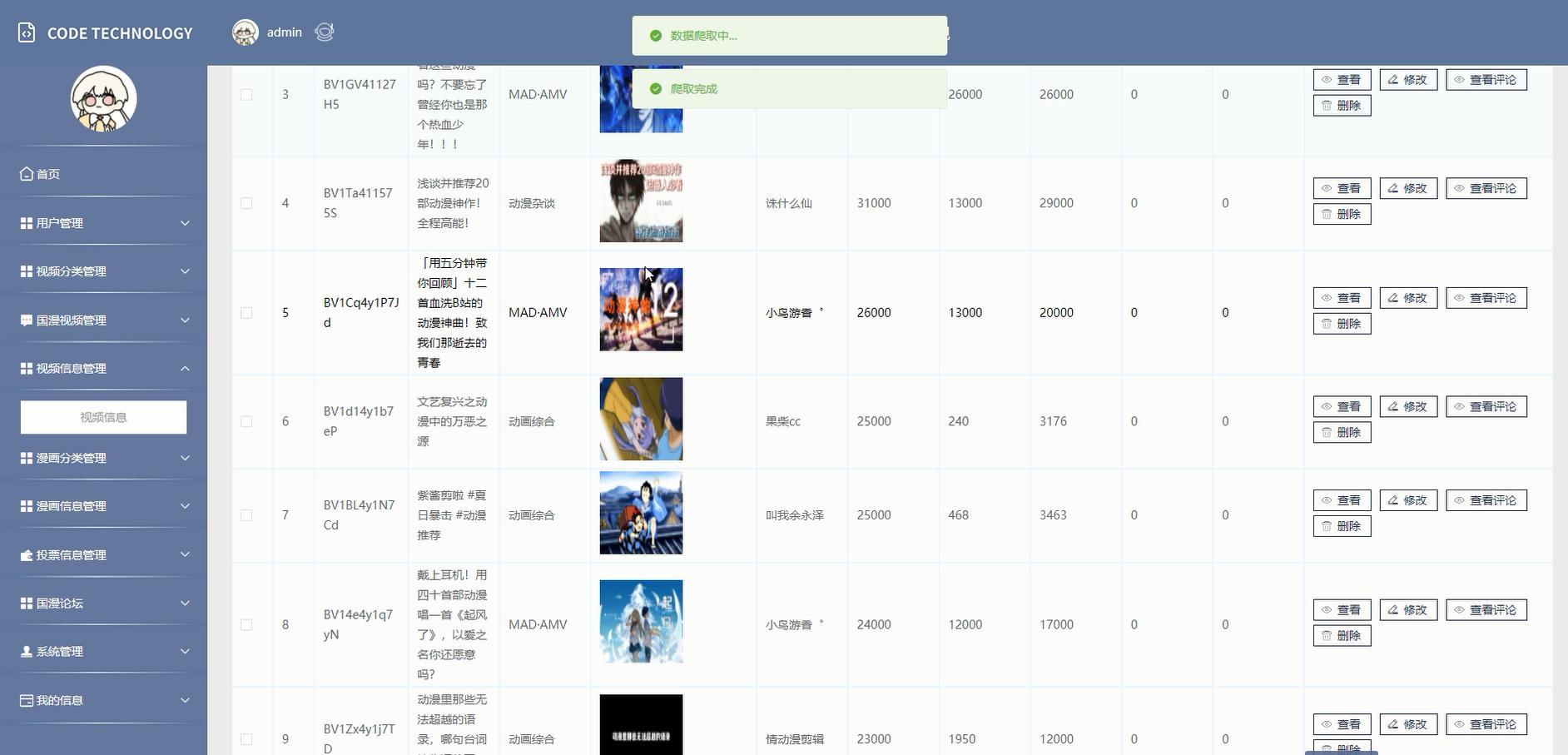Click the 爬取完成 success notification
This screenshot has height=755, width=1568.
(789, 88)
